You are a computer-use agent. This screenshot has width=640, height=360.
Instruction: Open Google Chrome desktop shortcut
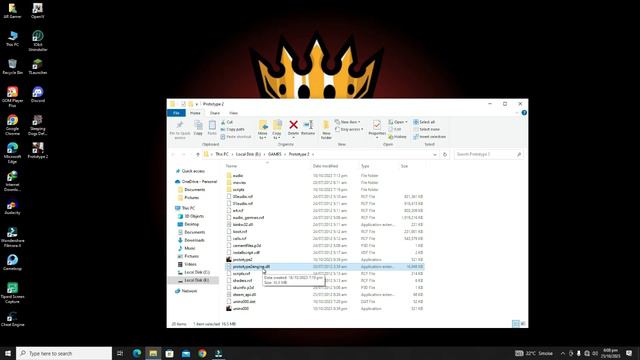pyautogui.click(x=12, y=125)
